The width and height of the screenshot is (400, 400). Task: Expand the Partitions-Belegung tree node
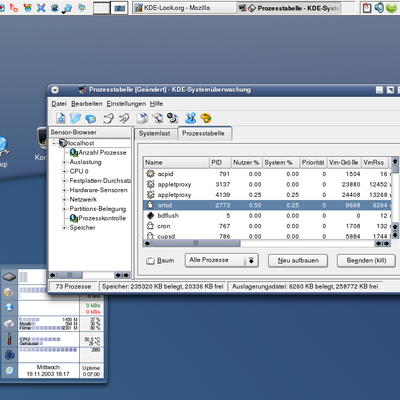pos(64,209)
